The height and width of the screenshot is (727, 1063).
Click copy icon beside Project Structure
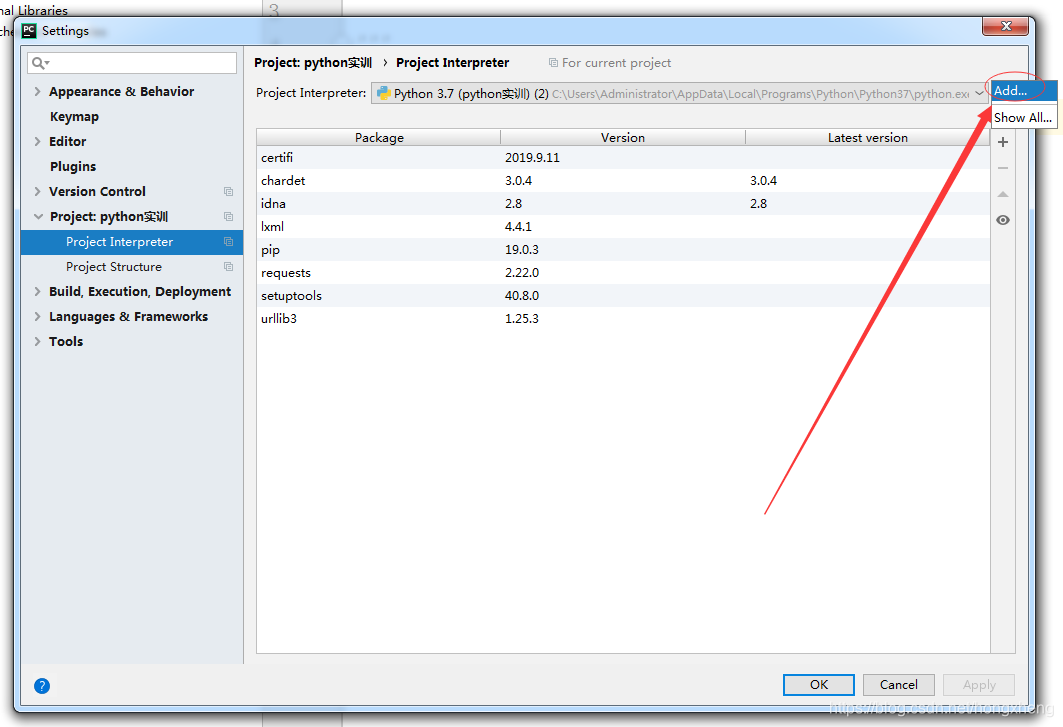pyautogui.click(x=229, y=267)
